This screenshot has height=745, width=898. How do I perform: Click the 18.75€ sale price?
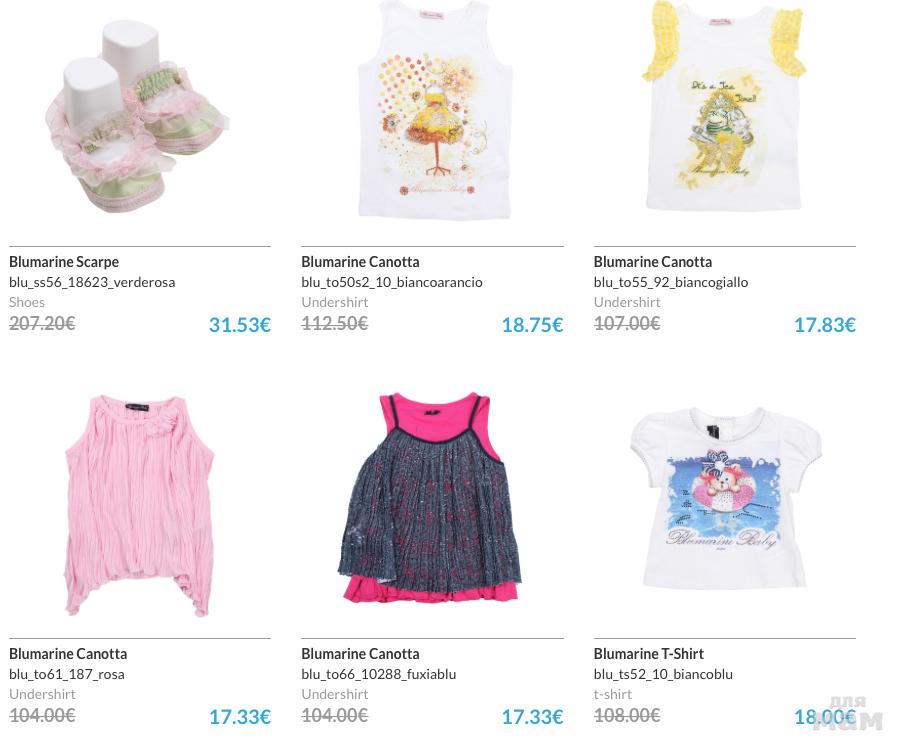[533, 325]
